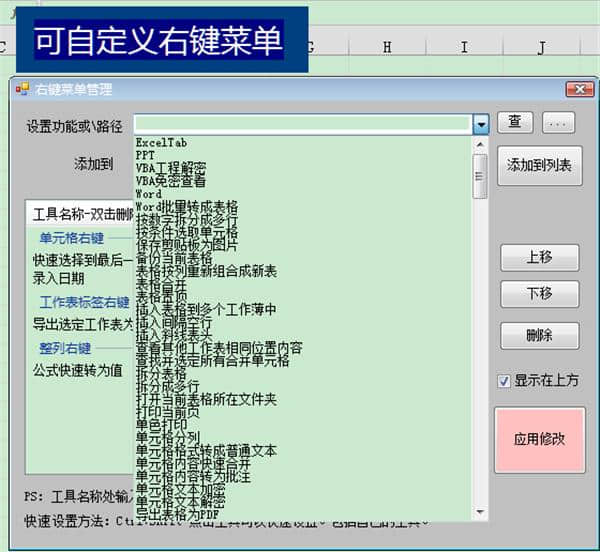Click the 单元格右键 group header
The width and height of the screenshot is (600, 552).
point(72,238)
